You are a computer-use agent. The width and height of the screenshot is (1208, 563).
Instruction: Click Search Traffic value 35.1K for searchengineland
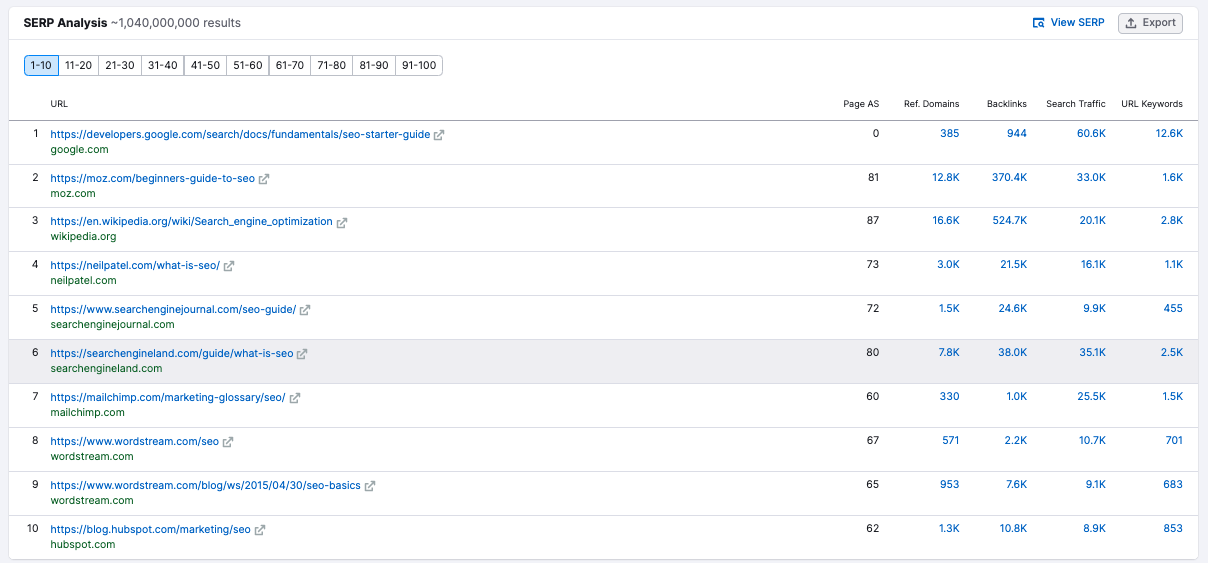point(1092,354)
